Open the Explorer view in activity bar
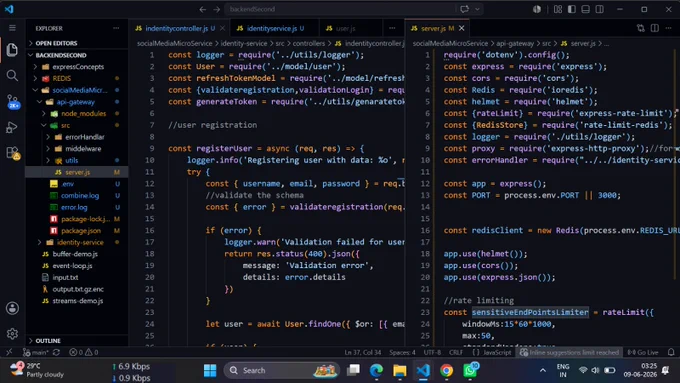Viewport: 680px width, 383px height. (x=12, y=50)
